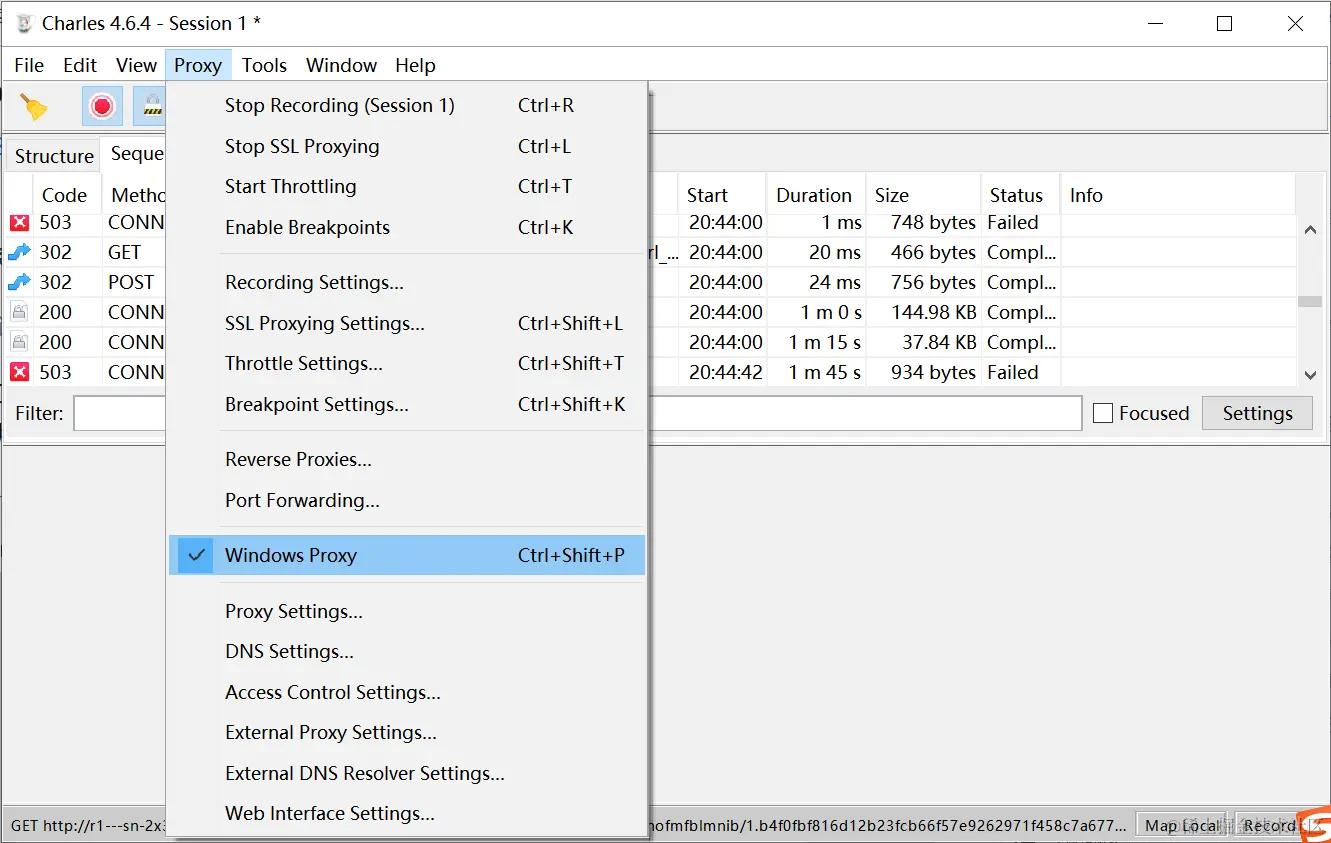
Task: Open Access Control Settings...
Action: pos(407,692)
